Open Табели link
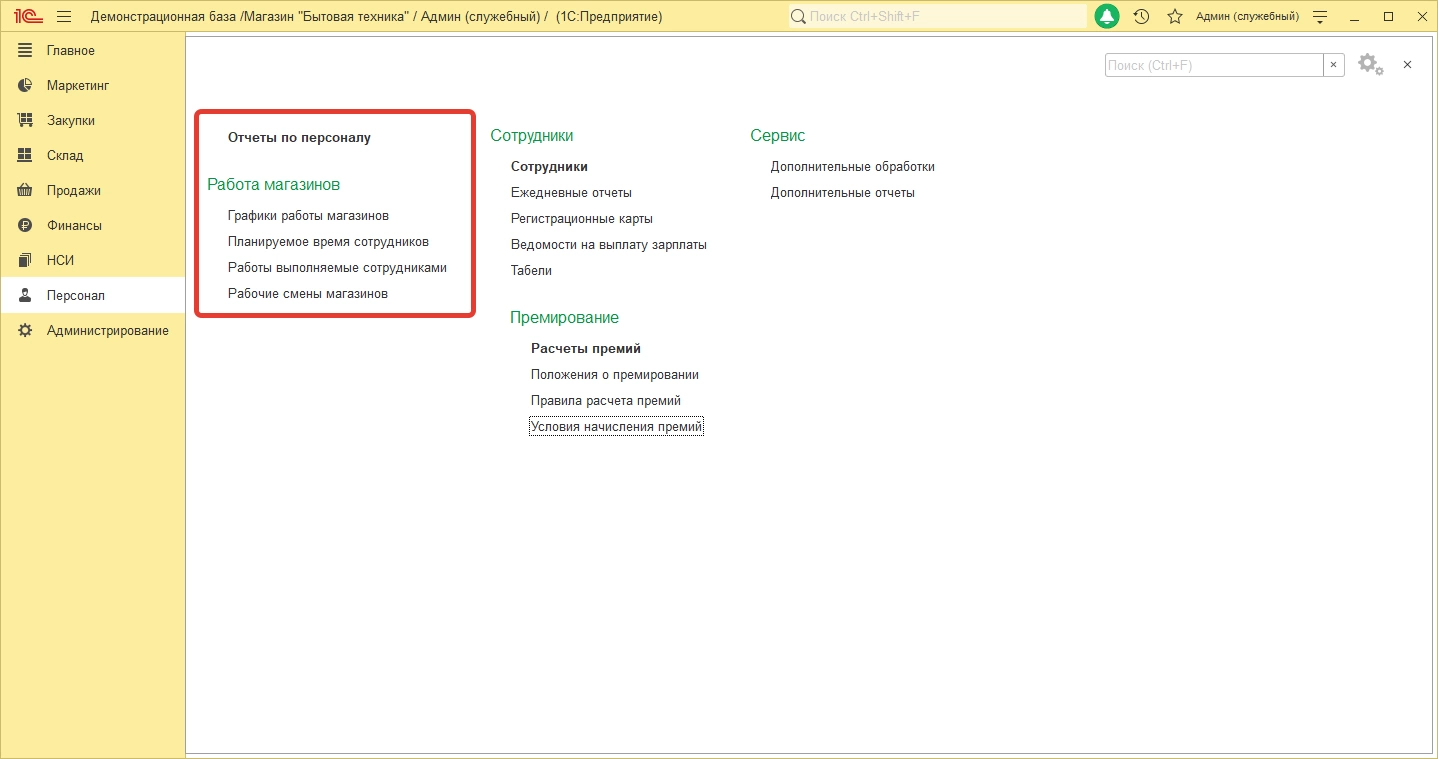The image size is (1438, 759). (x=531, y=271)
